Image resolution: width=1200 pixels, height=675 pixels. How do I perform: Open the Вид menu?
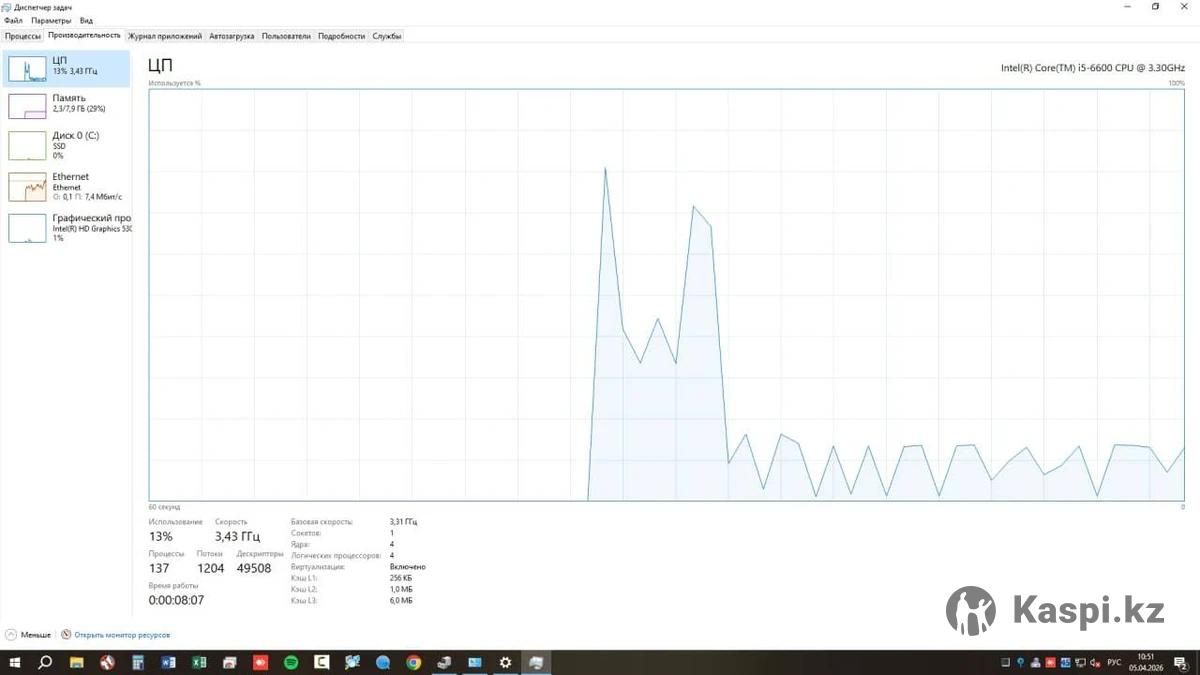point(86,20)
